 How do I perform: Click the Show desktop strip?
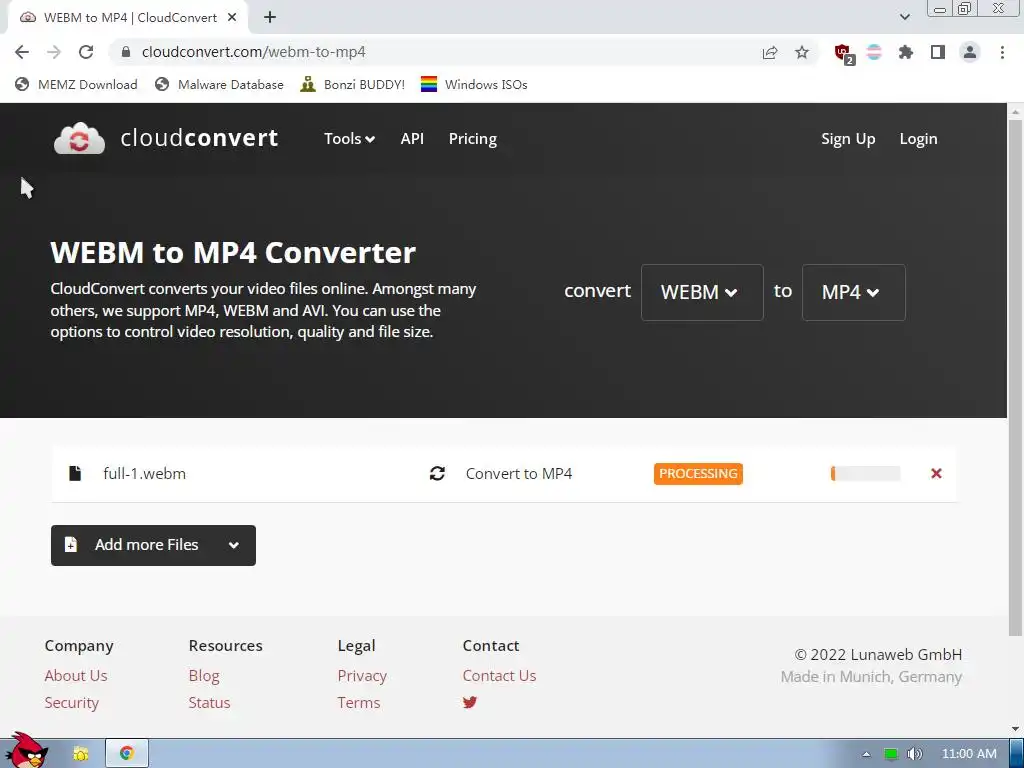(x=1016, y=754)
